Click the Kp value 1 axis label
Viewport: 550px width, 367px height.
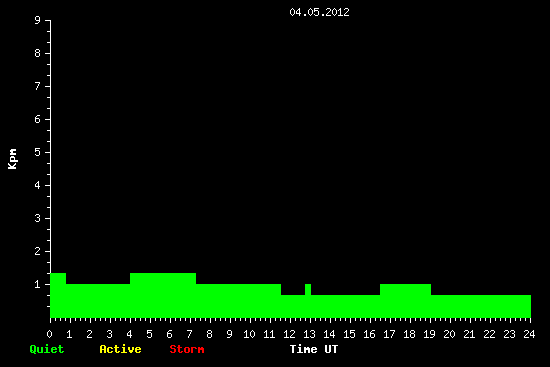tap(38, 284)
